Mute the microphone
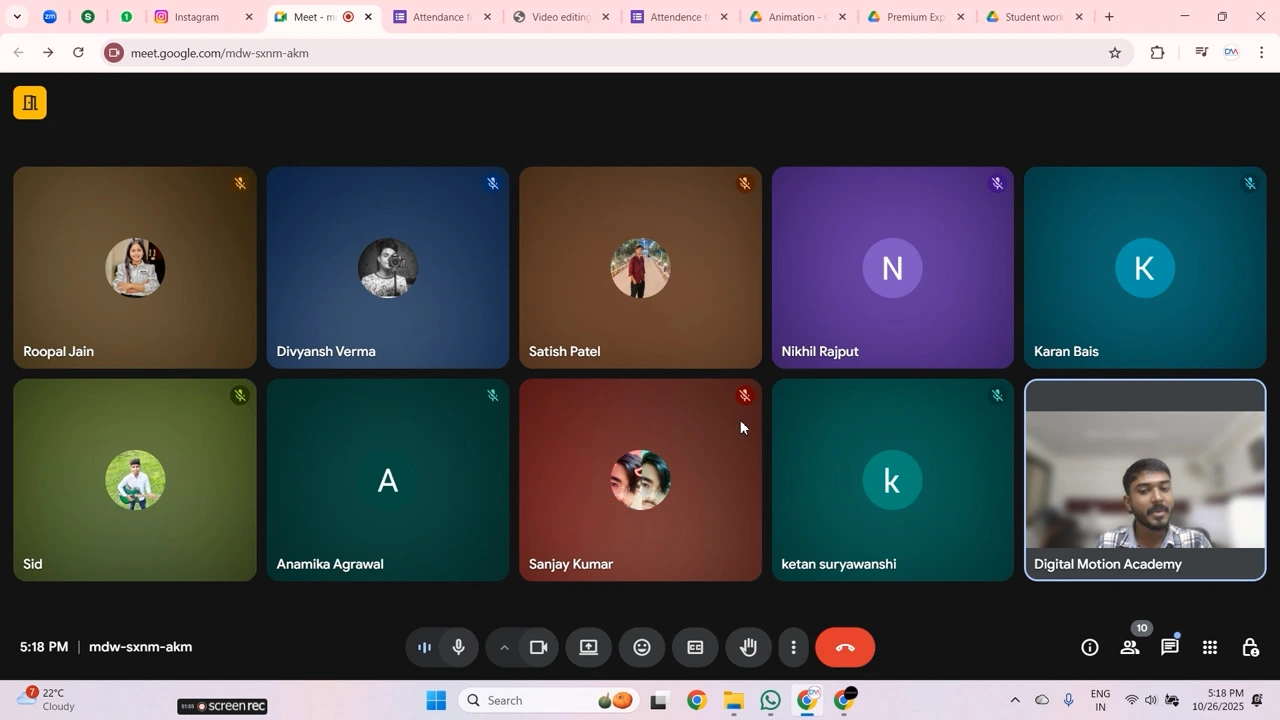The image size is (1280, 720). pyautogui.click(x=459, y=648)
